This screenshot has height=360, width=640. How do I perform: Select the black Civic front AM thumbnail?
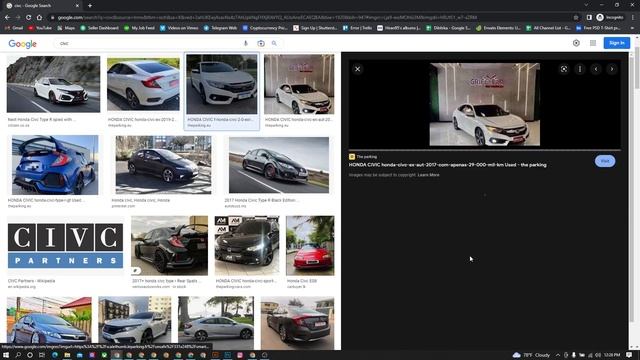click(247, 246)
